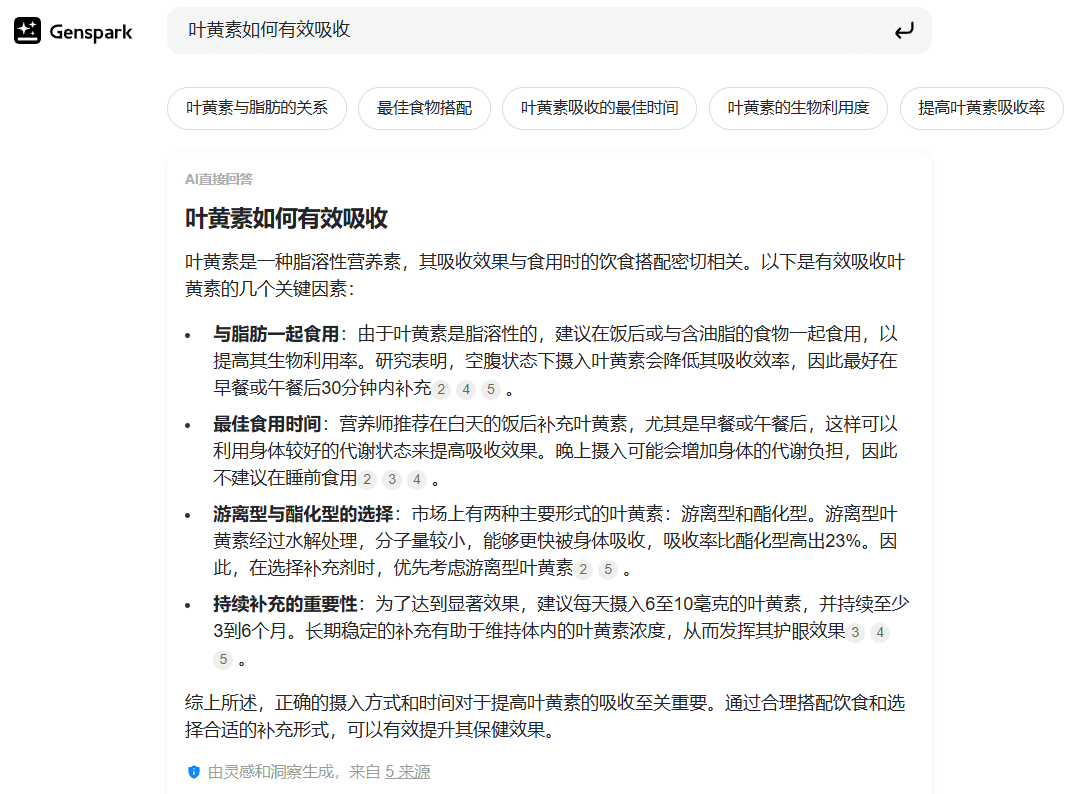
Task: Open citation 4 in 最佳食用时间 bullet
Action: point(416,479)
